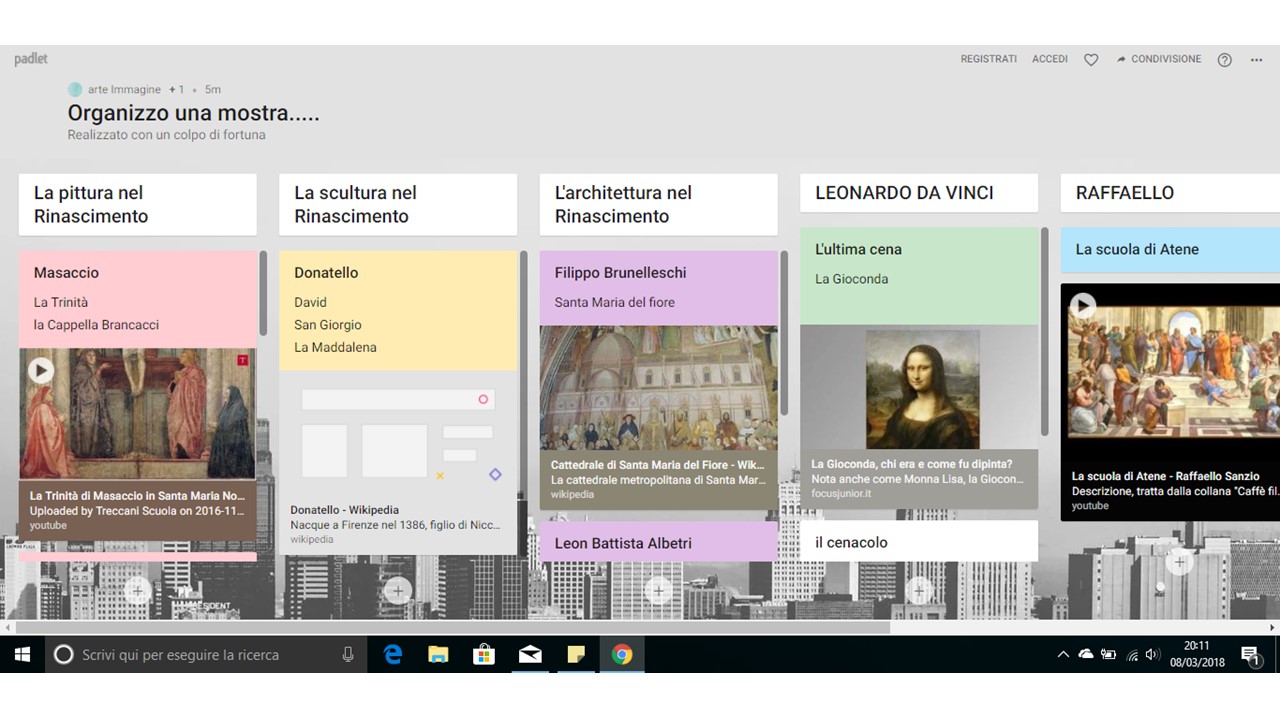
Task: Open the Donatello - Wikipedia link card
Action: tap(398, 524)
